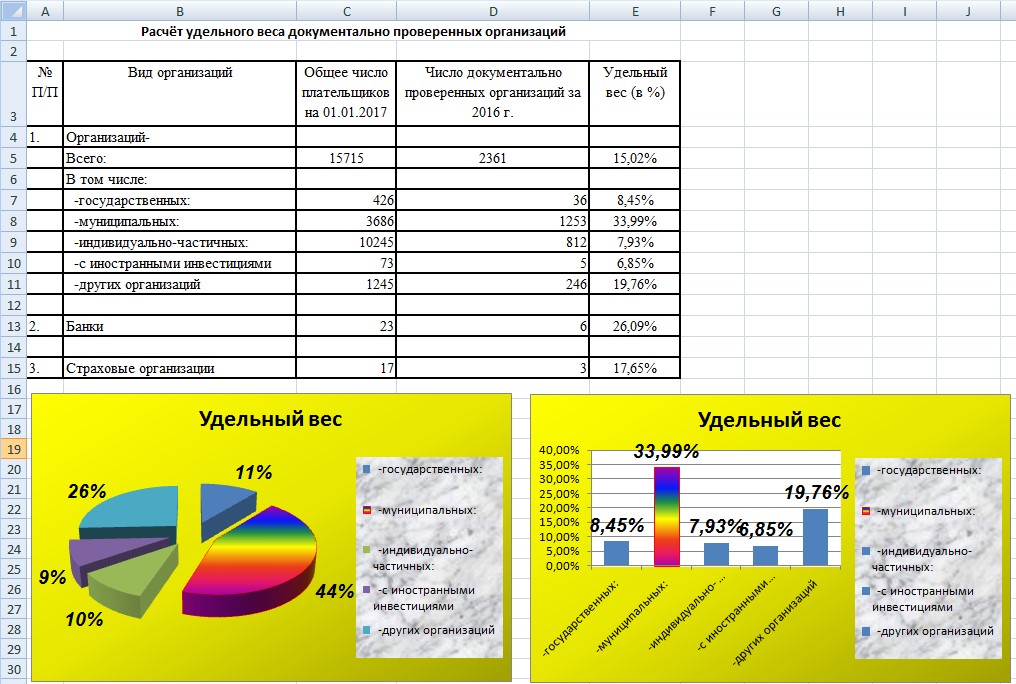
Task: Click the blue "-государственных:" swatch in pie legend
Action: (367, 469)
